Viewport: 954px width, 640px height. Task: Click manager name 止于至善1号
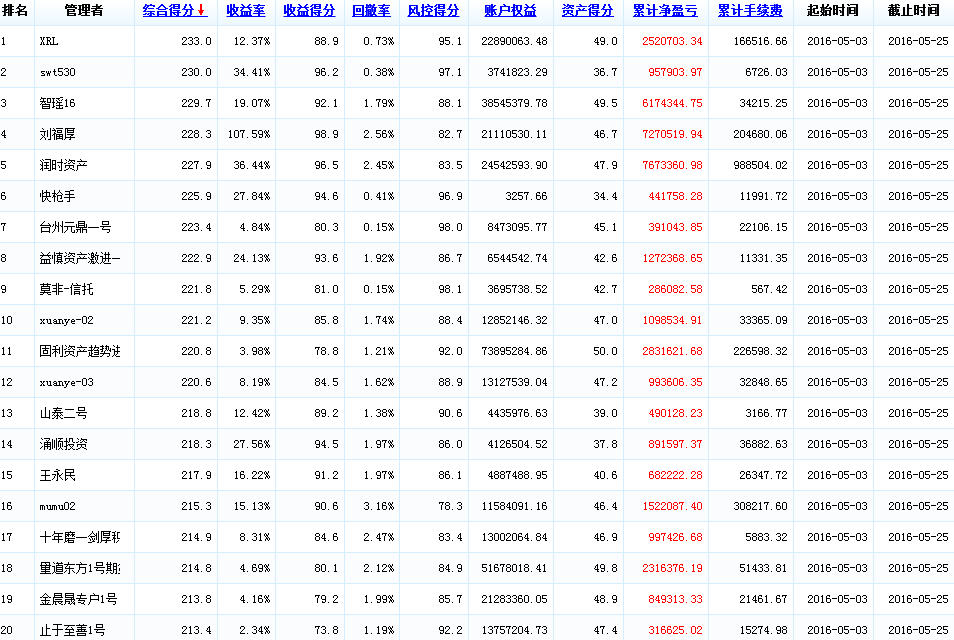[x=72, y=631]
